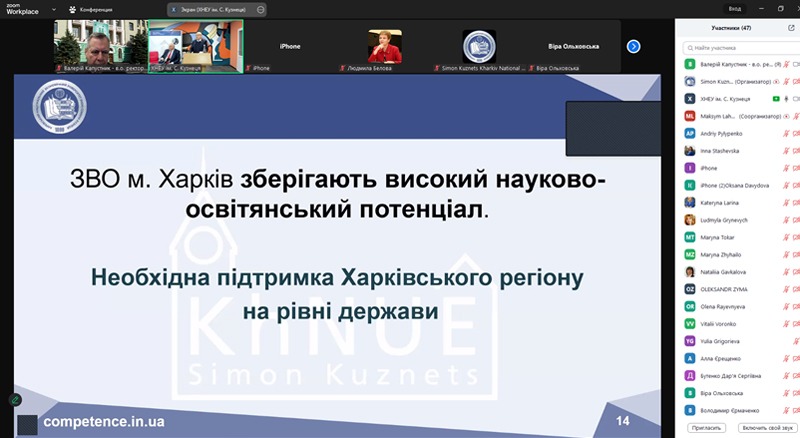Click the Найти участника search field

tap(740, 47)
